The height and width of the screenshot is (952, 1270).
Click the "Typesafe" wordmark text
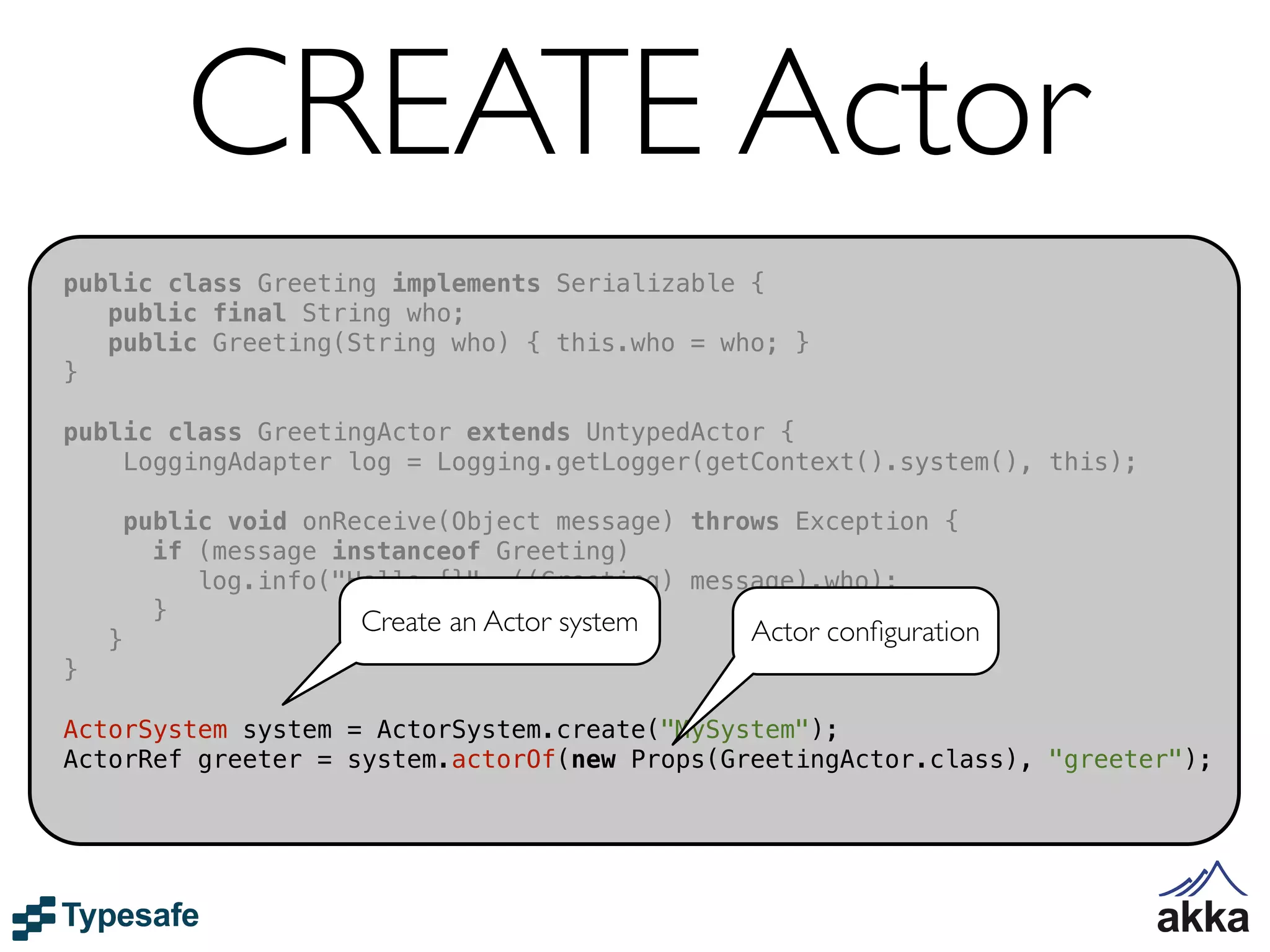pyautogui.click(x=131, y=917)
